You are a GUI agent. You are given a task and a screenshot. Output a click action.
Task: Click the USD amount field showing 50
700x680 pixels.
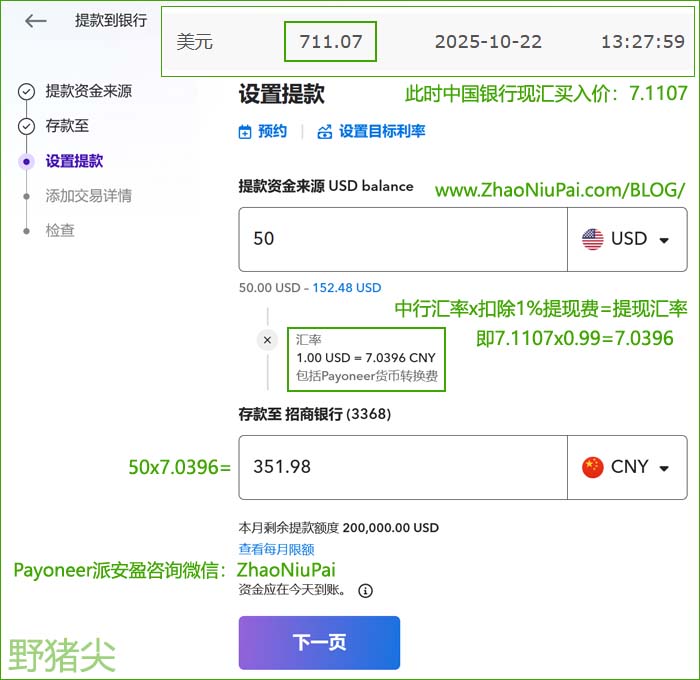(x=400, y=239)
